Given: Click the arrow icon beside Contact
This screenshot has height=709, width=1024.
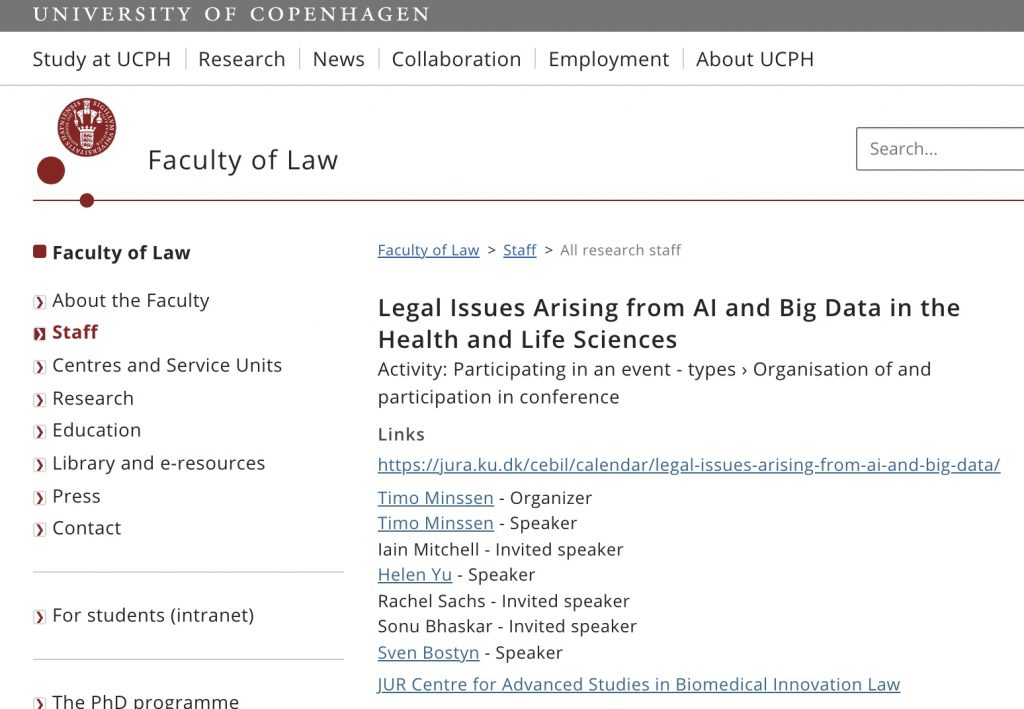Looking at the screenshot, I should pos(40,529).
